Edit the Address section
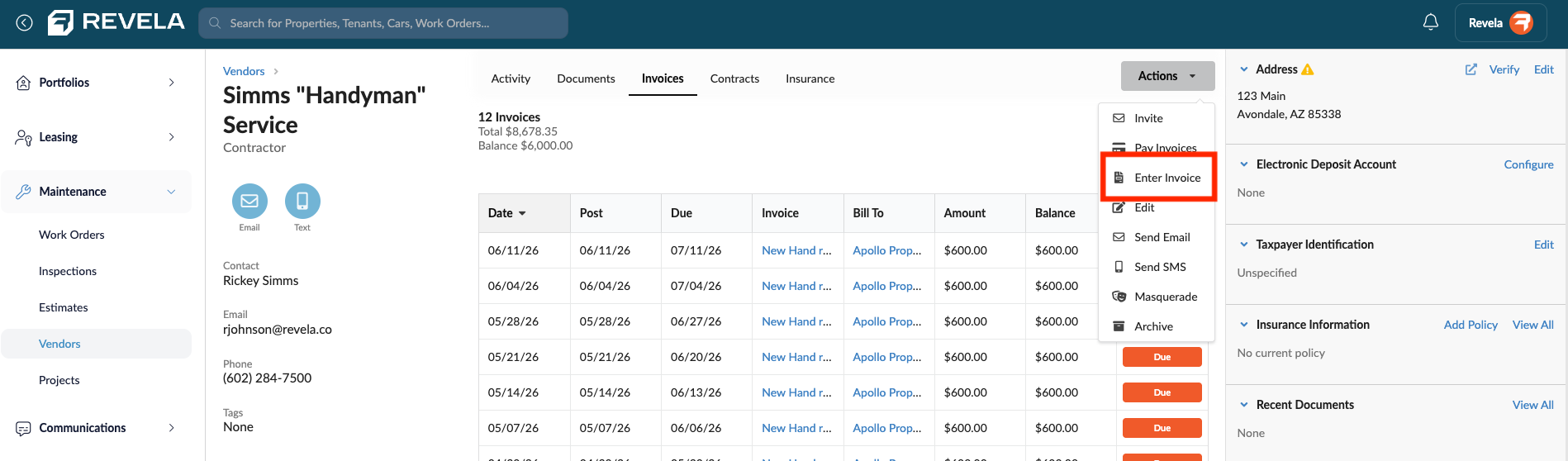 click(x=1543, y=69)
